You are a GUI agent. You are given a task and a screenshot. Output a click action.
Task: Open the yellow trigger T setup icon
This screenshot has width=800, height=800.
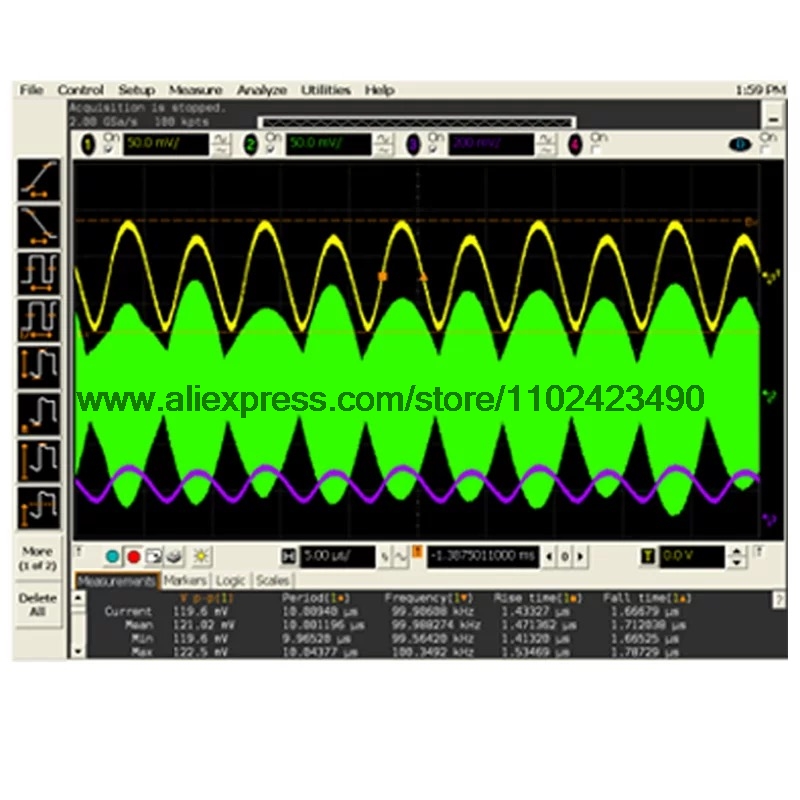coord(647,556)
